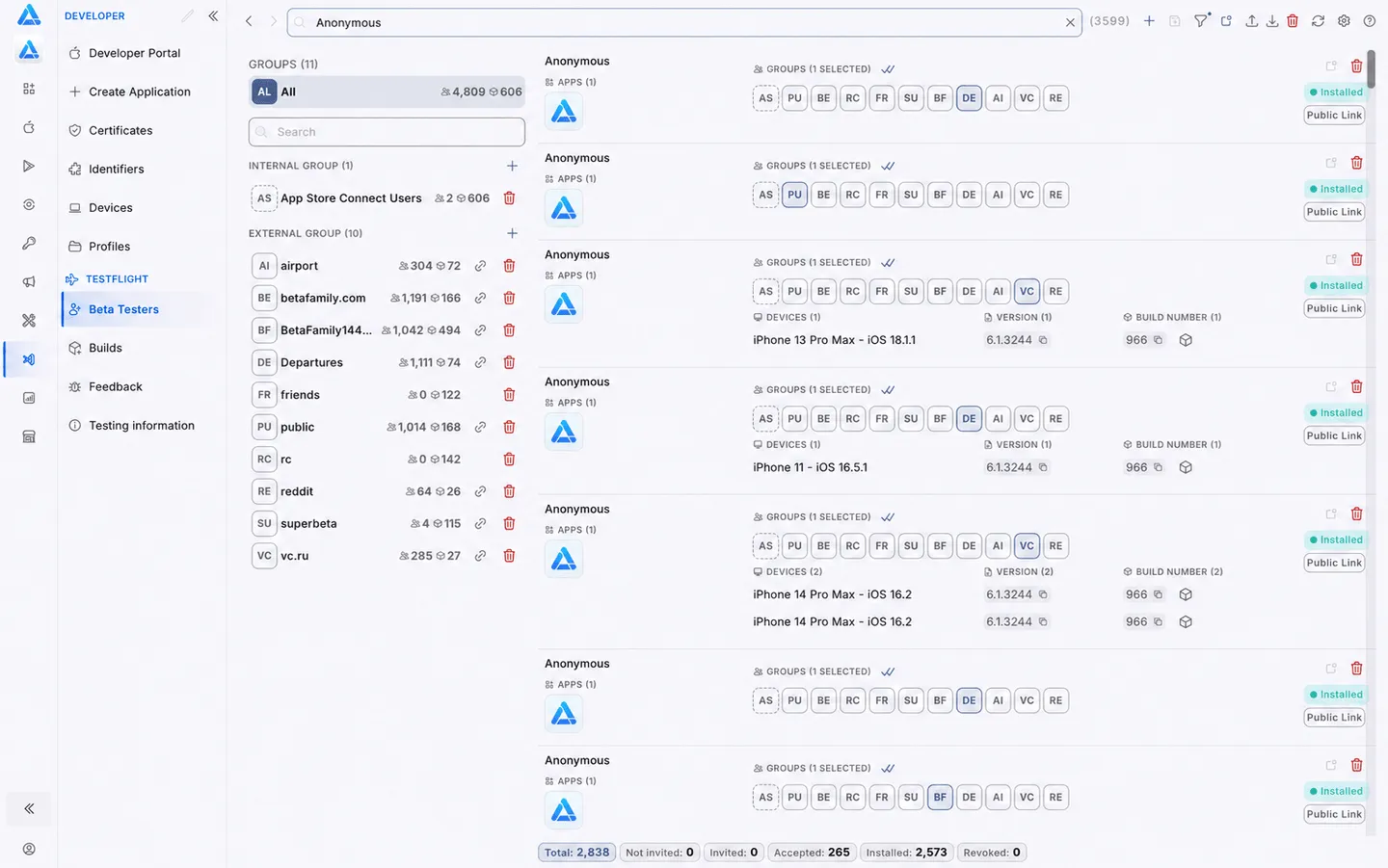Toggle the BE chip on the iPhone 13 Pro Max tester
1388x868 pixels.
823,291
